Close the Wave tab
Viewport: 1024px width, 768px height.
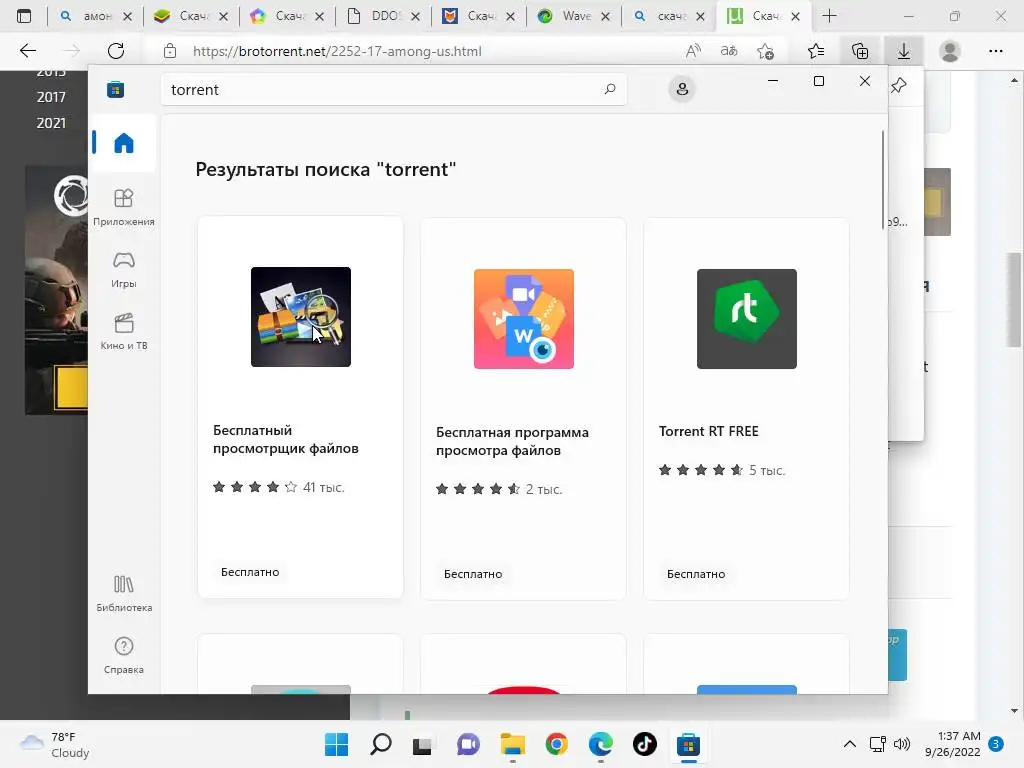[605, 16]
